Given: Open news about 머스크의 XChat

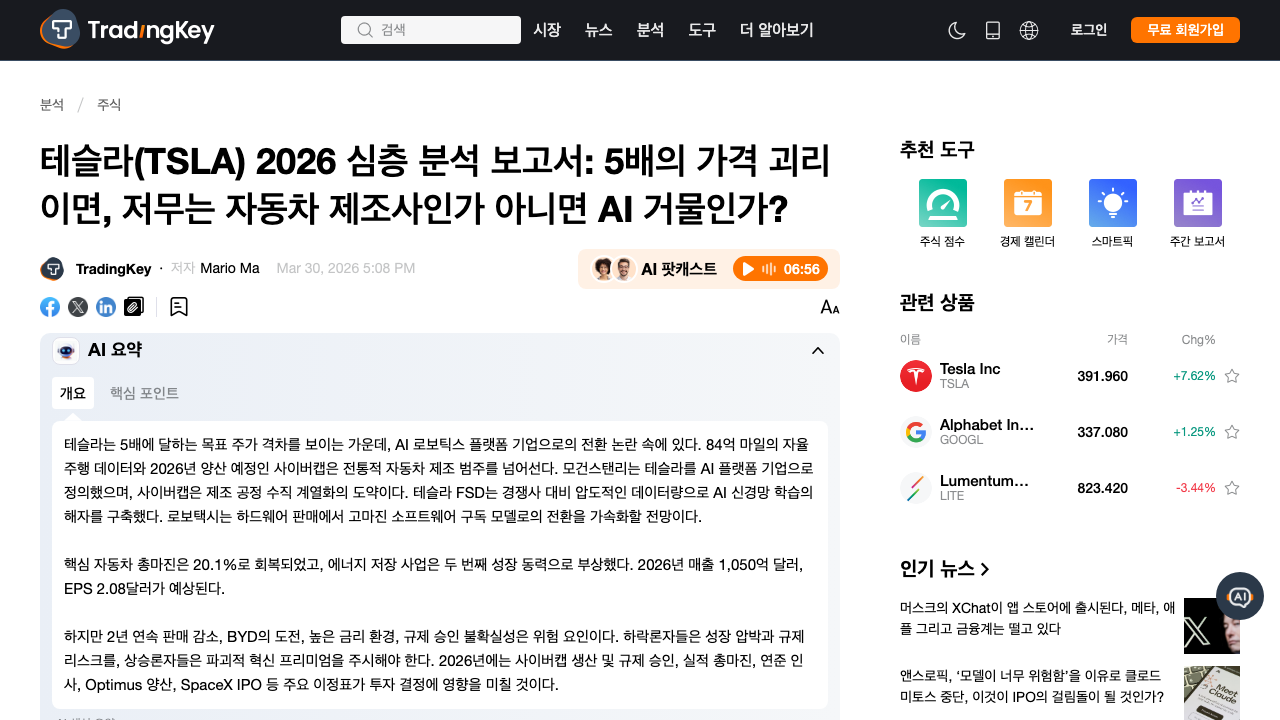Looking at the screenshot, I should [1037, 618].
